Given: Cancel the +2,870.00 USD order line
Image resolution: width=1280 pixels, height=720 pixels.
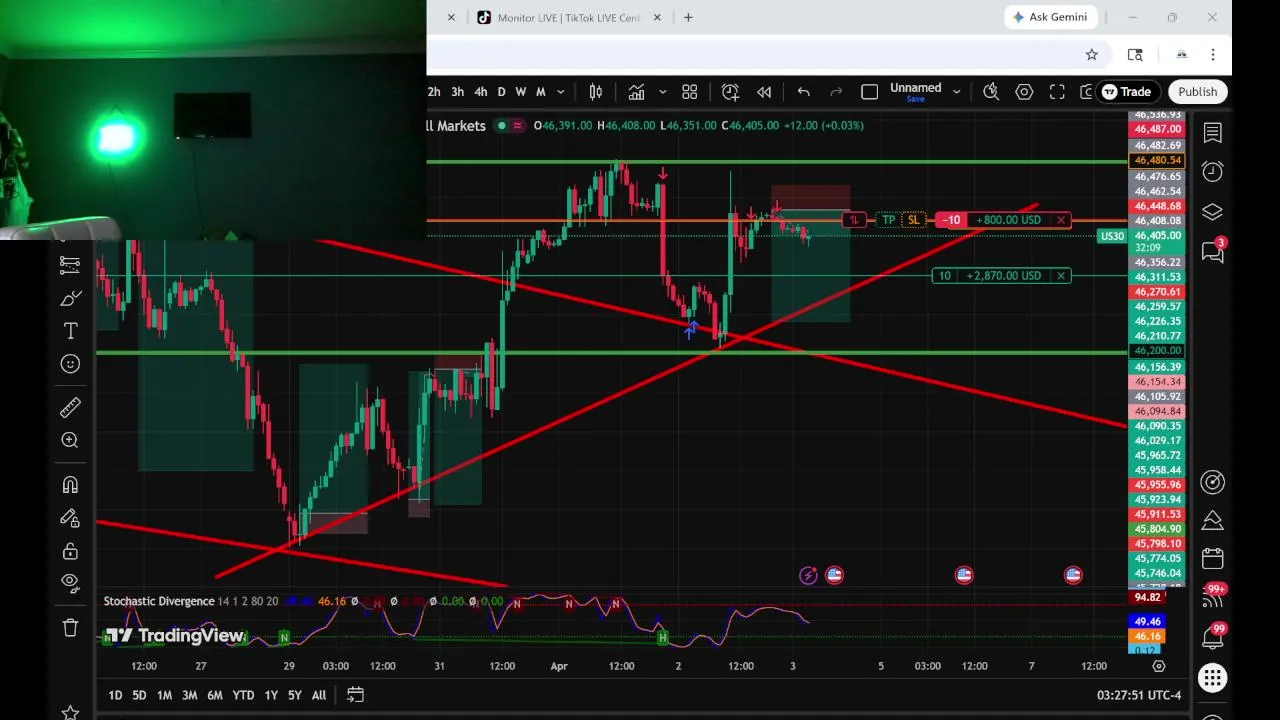Looking at the screenshot, I should pyautogui.click(x=1061, y=276).
